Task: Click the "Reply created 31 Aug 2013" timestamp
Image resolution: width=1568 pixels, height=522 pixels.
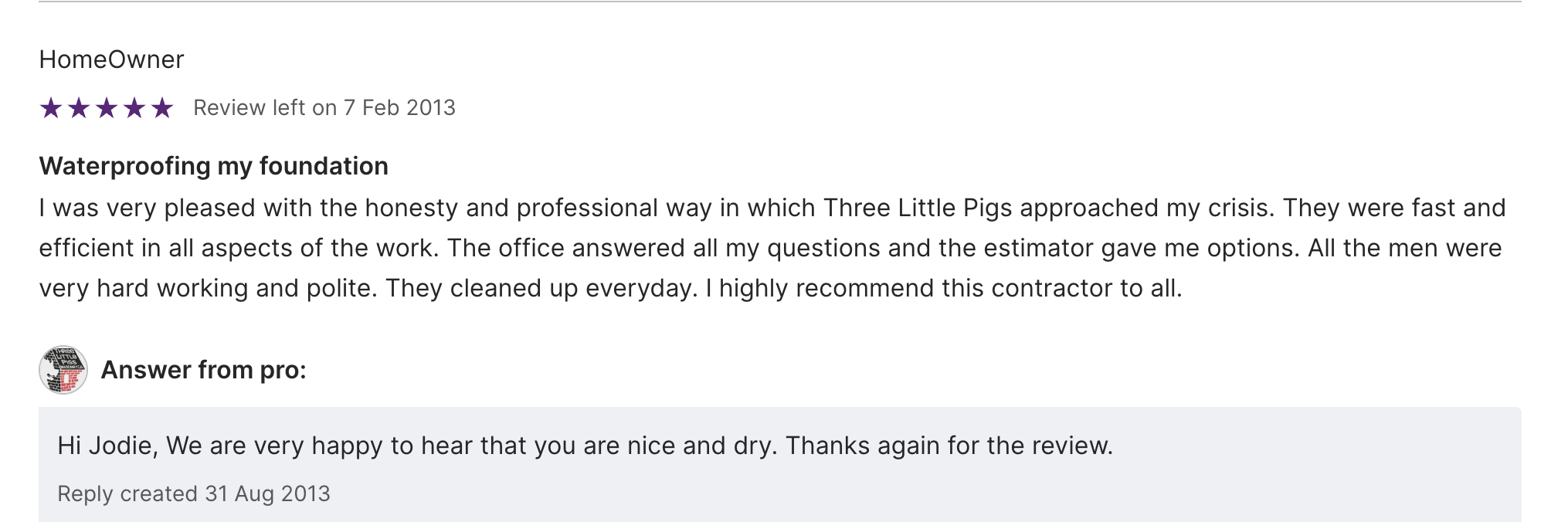Action: click(x=194, y=493)
